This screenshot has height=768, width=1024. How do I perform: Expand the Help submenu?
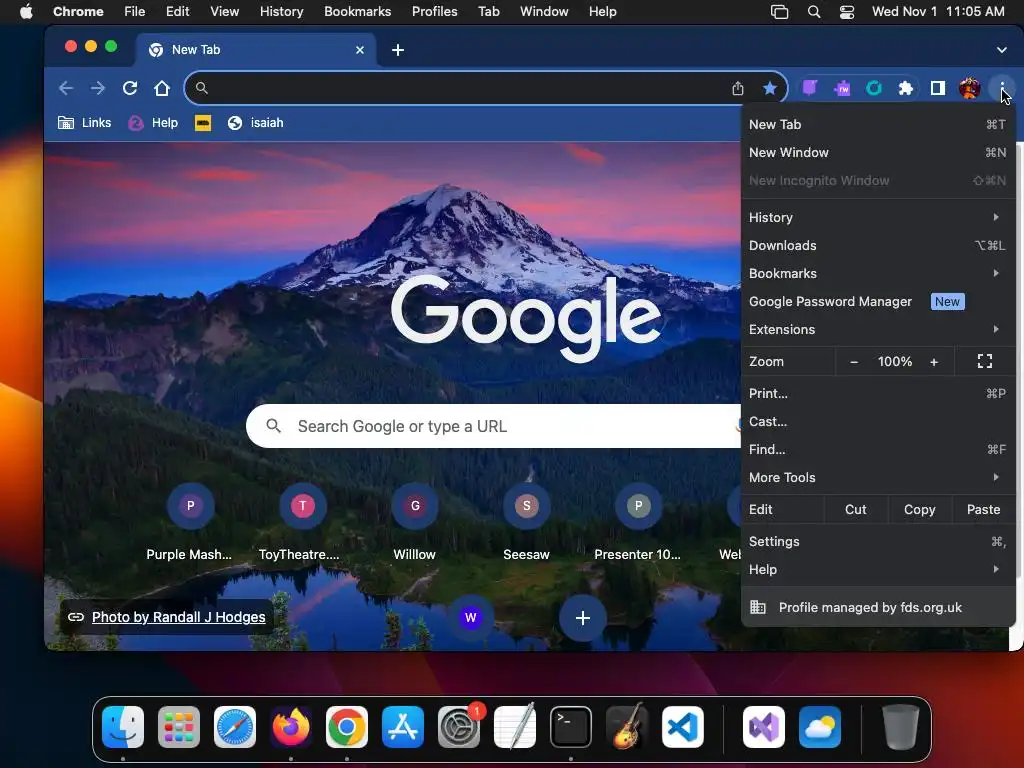[x=878, y=569]
